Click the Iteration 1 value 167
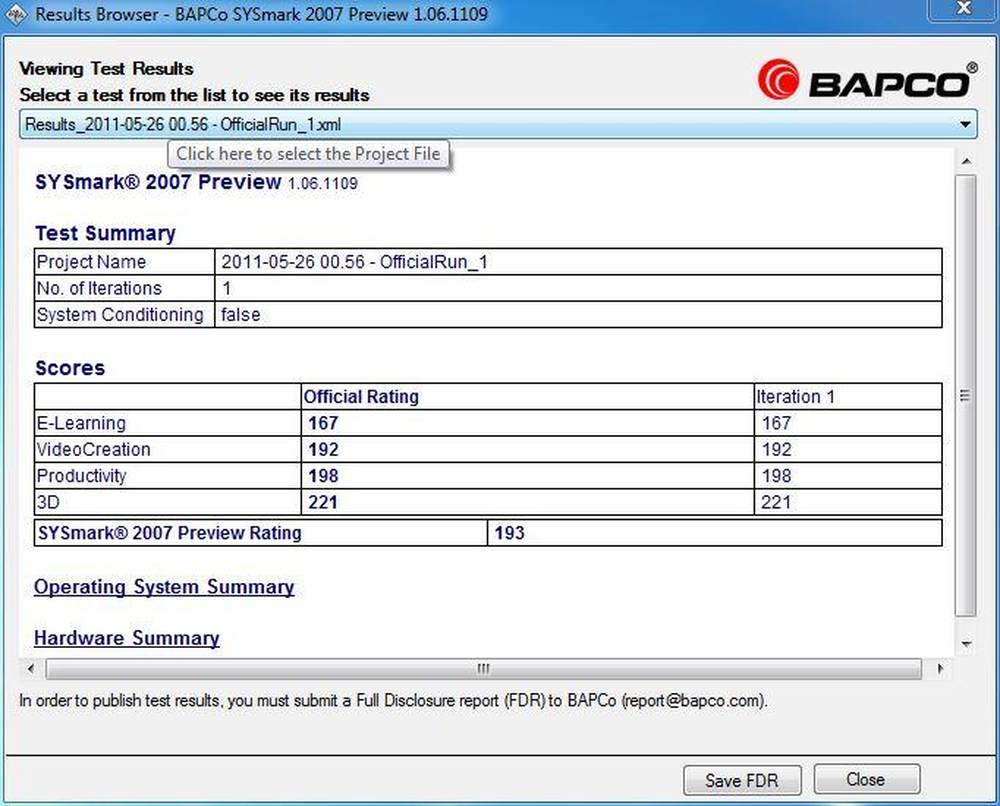1000x806 pixels. tap(777, 423)
